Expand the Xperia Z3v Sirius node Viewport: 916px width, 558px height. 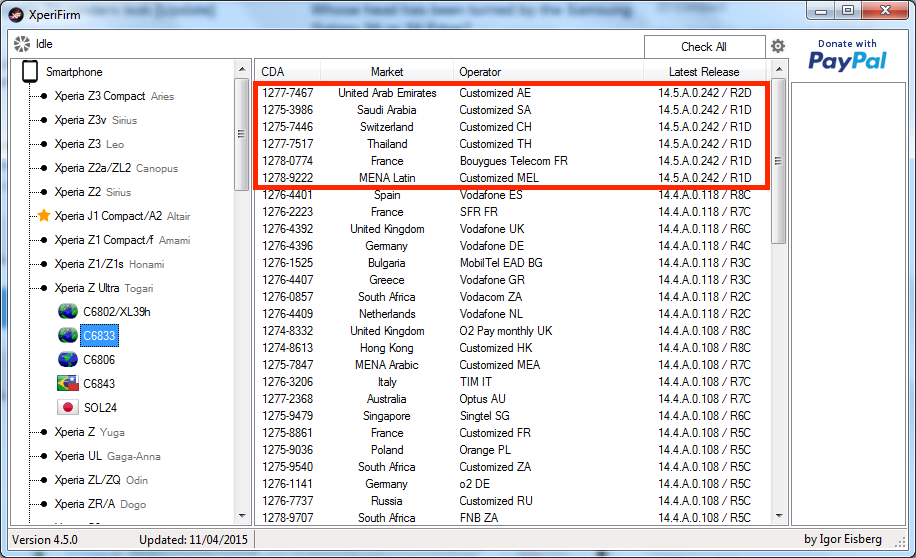[x=44, y=120]
